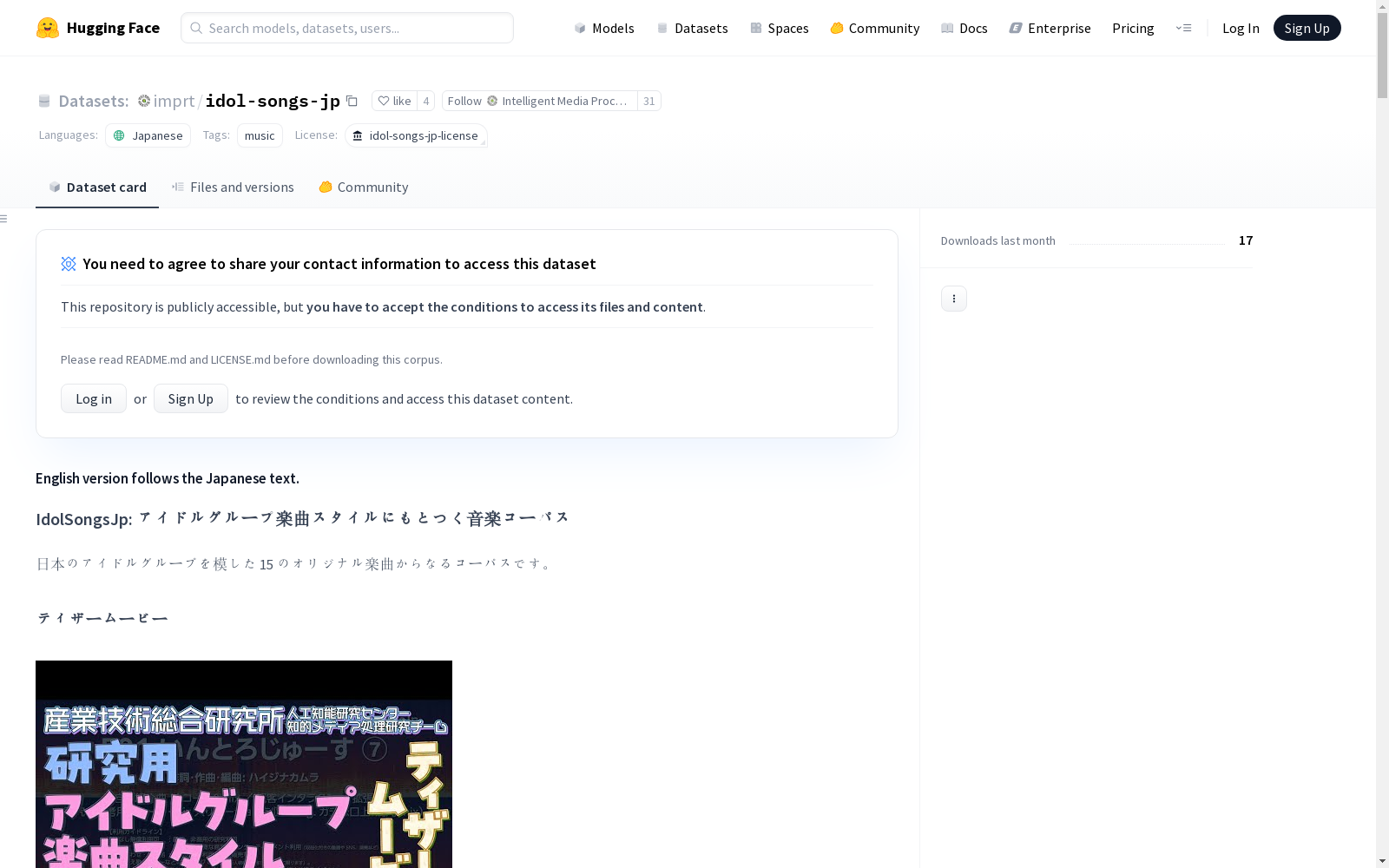This screenshot has width=1389, height=868.
Task: Switch to the Dataset card tab
Action: (97, 187)
